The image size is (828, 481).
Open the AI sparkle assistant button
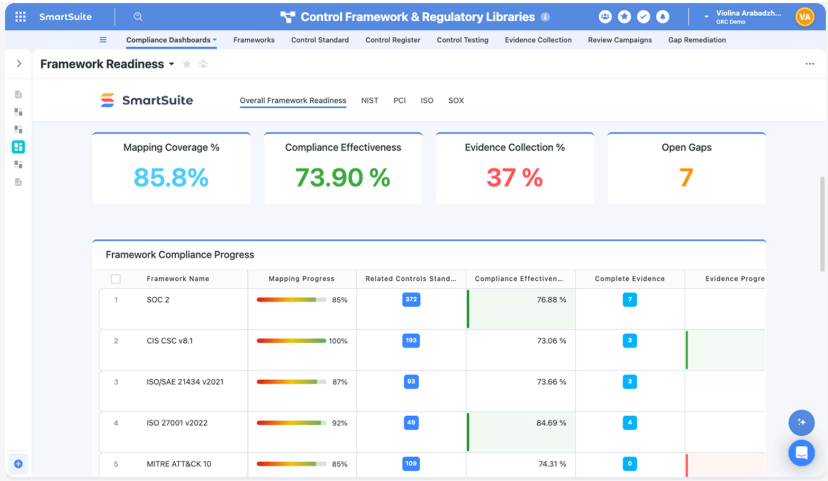tap(801, 422)
